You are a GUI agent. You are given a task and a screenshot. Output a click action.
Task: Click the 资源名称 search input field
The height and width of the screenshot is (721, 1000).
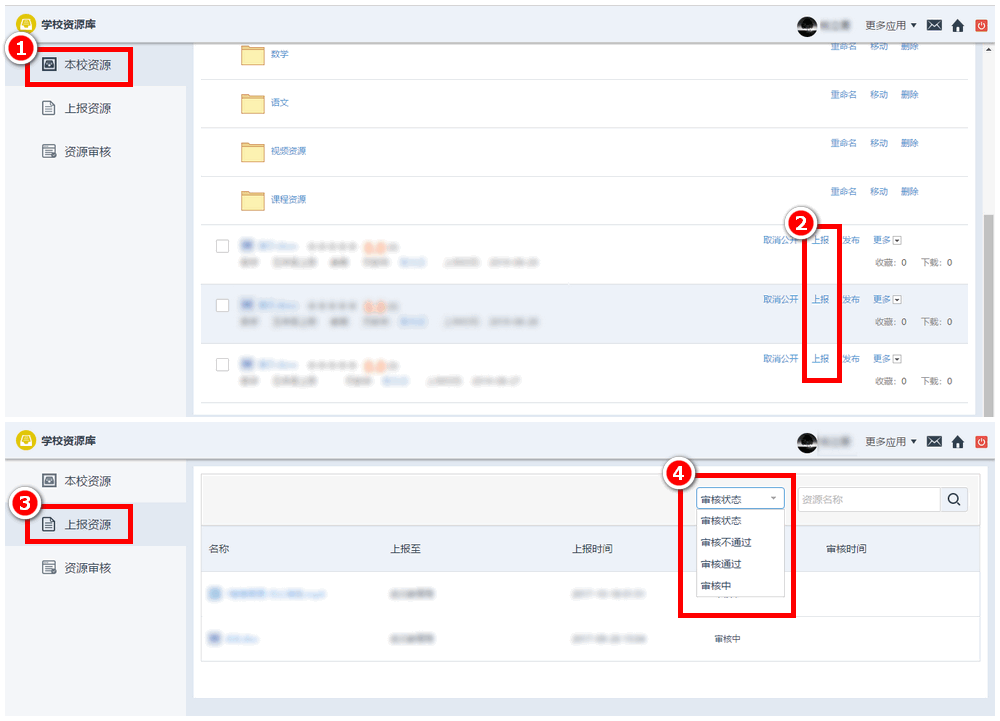coord(867,499)
